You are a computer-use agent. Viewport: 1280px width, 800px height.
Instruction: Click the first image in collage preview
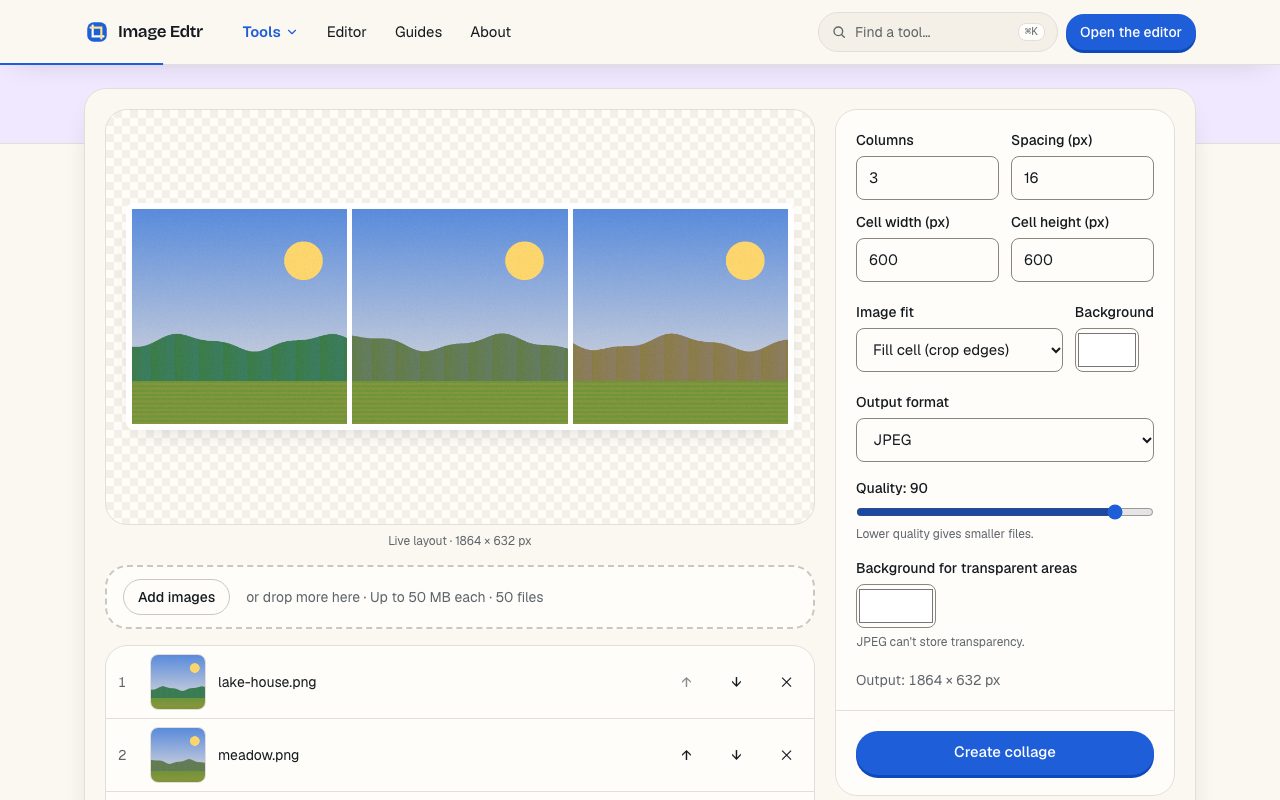tap(239, 316)
